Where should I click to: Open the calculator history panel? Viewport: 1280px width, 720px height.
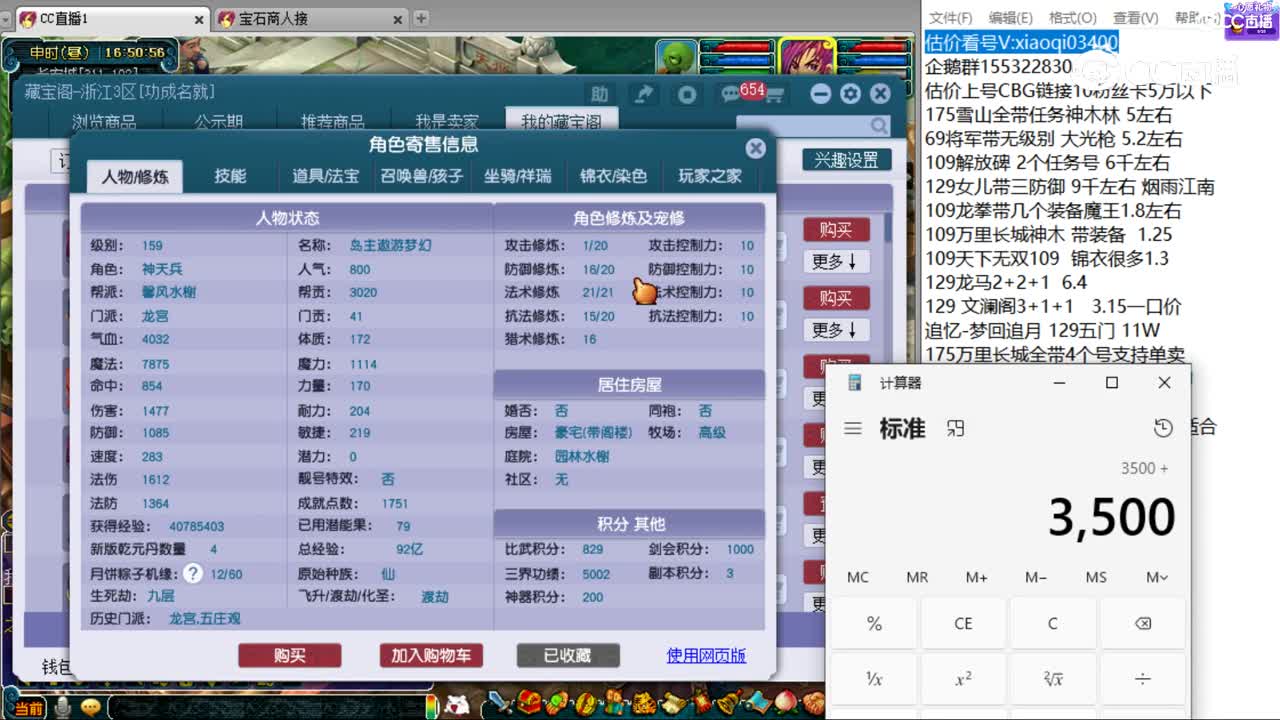tap(1162, 427)
